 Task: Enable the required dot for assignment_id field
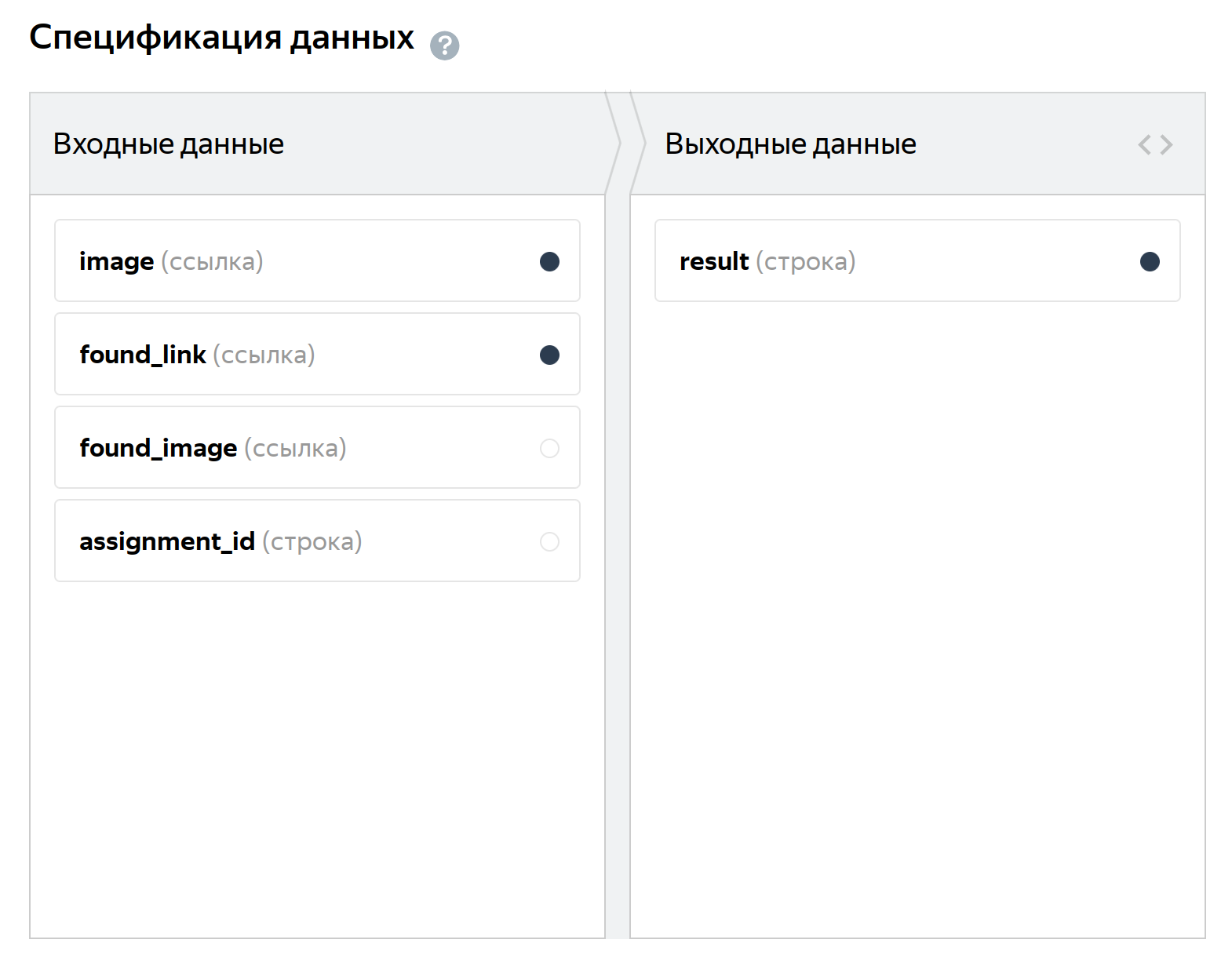(549, 541)
